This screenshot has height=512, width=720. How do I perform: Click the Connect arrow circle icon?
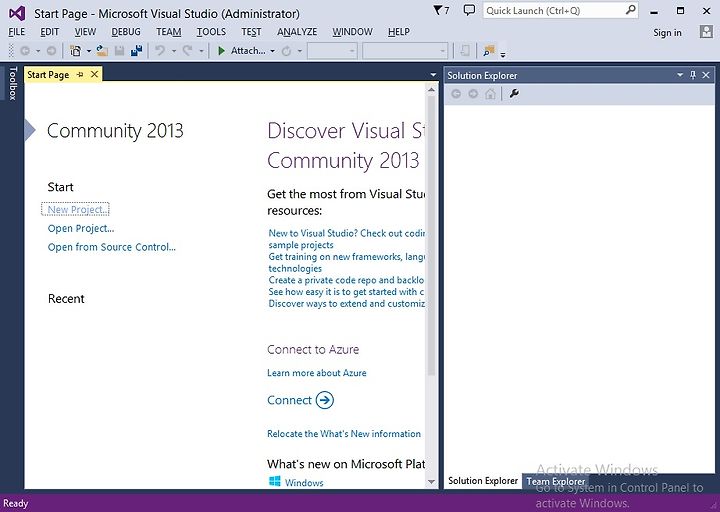[325, 400]
